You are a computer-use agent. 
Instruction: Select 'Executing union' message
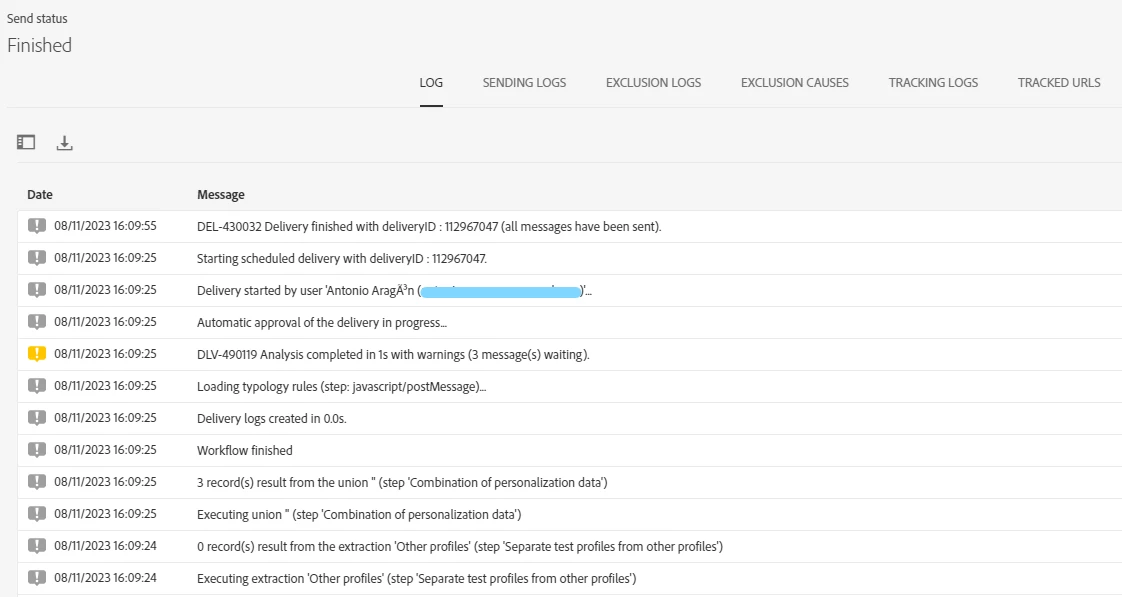359,515
